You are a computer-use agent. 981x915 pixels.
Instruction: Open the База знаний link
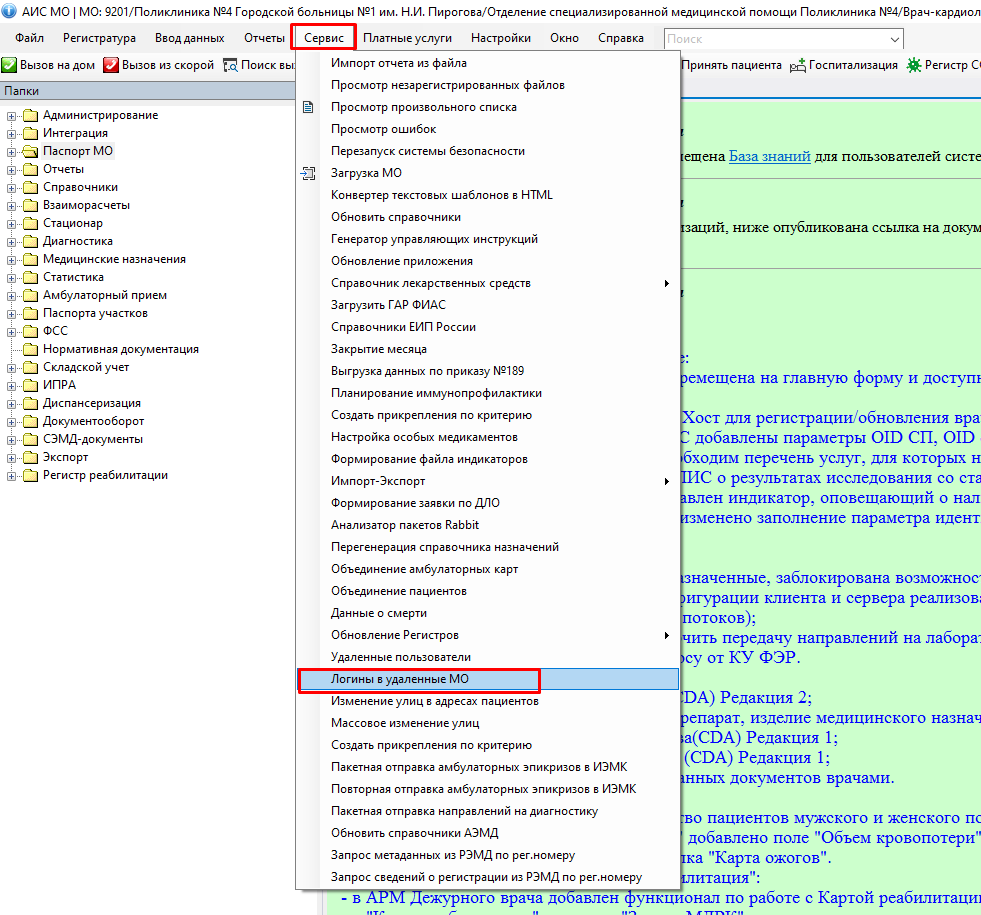click(x=770, y=156)
